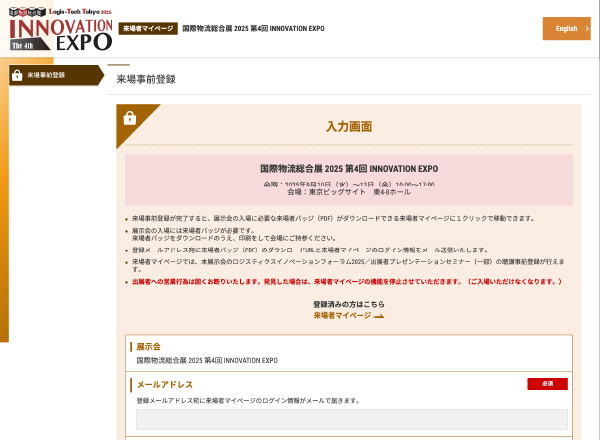The height and width of the screenshot is (440, 600).
Task: Click the 会場：東京ビッグサイト venue line
Action: (349, 192)
